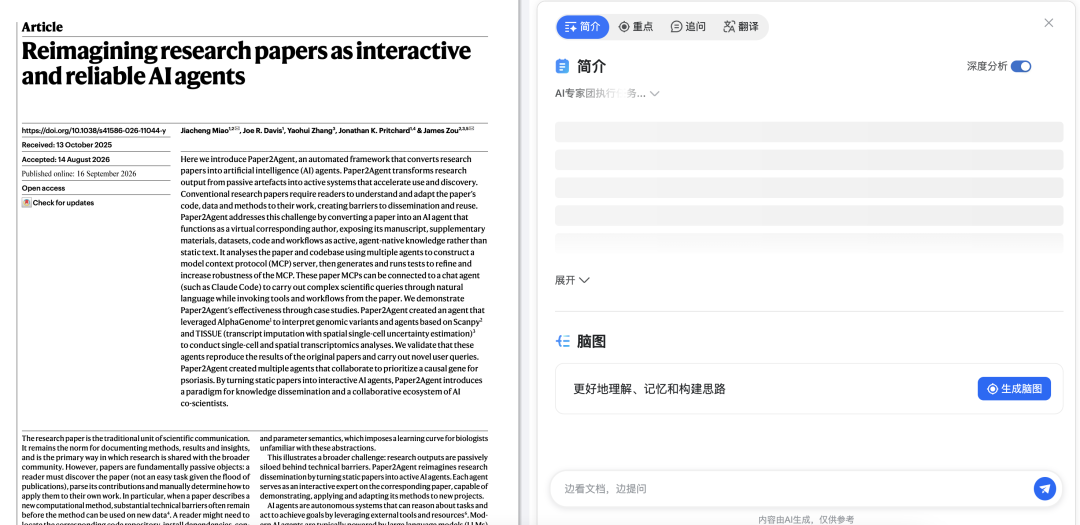Click the Article section label
Image resolution: width=1080 pixels, height=525 pixels.
pyautogui.click(x=42, y=27)
